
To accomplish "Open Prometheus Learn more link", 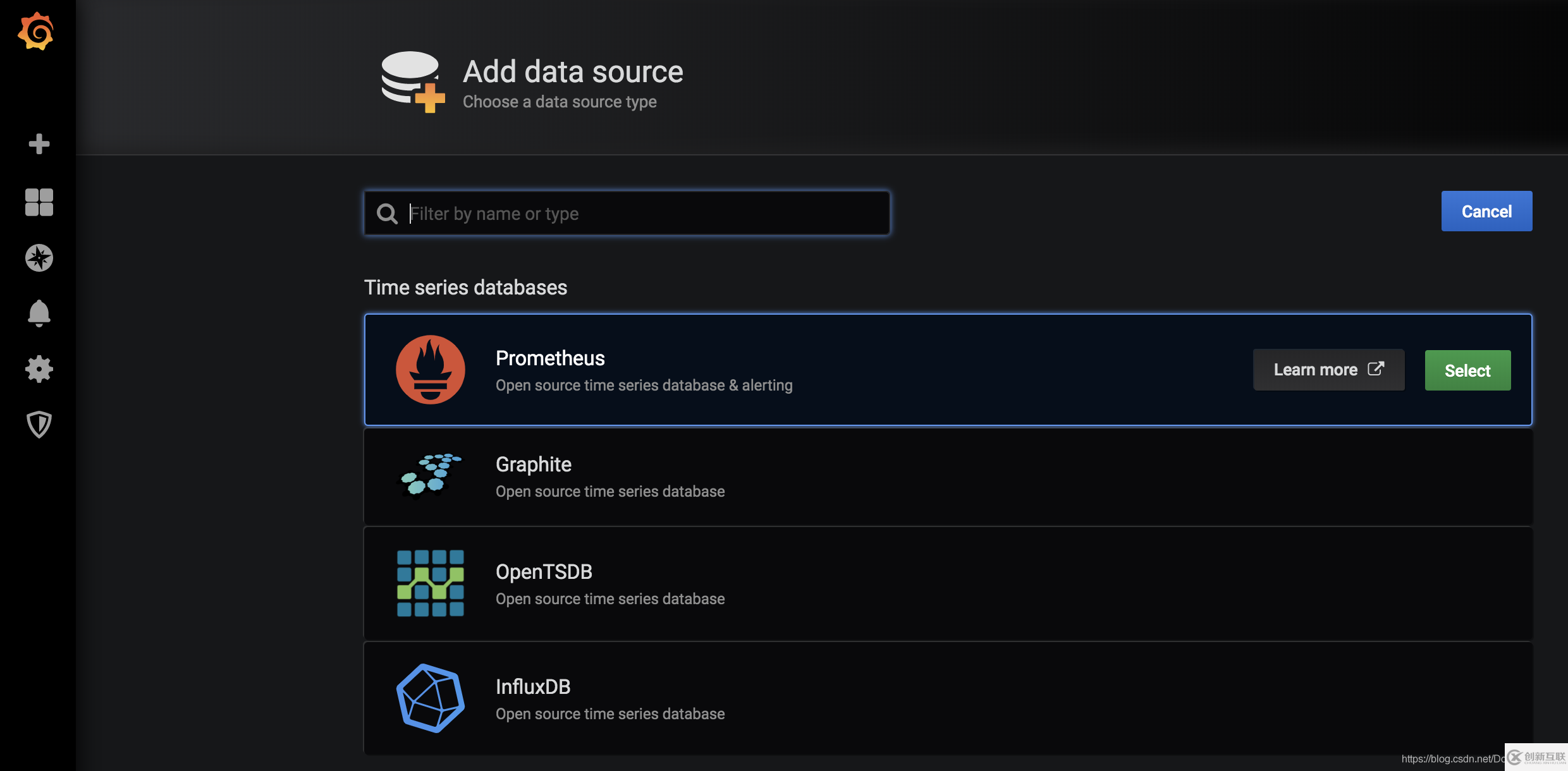I will click(1328, 370).
